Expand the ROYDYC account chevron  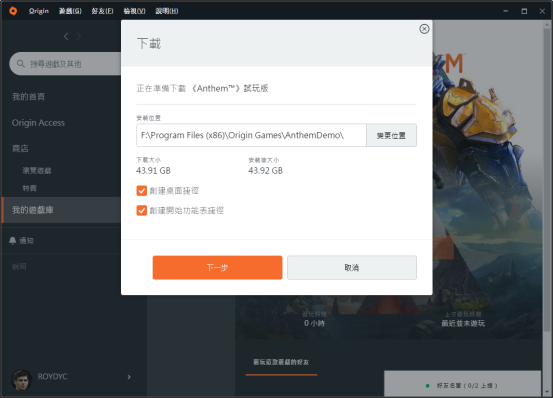click(129, 377)
